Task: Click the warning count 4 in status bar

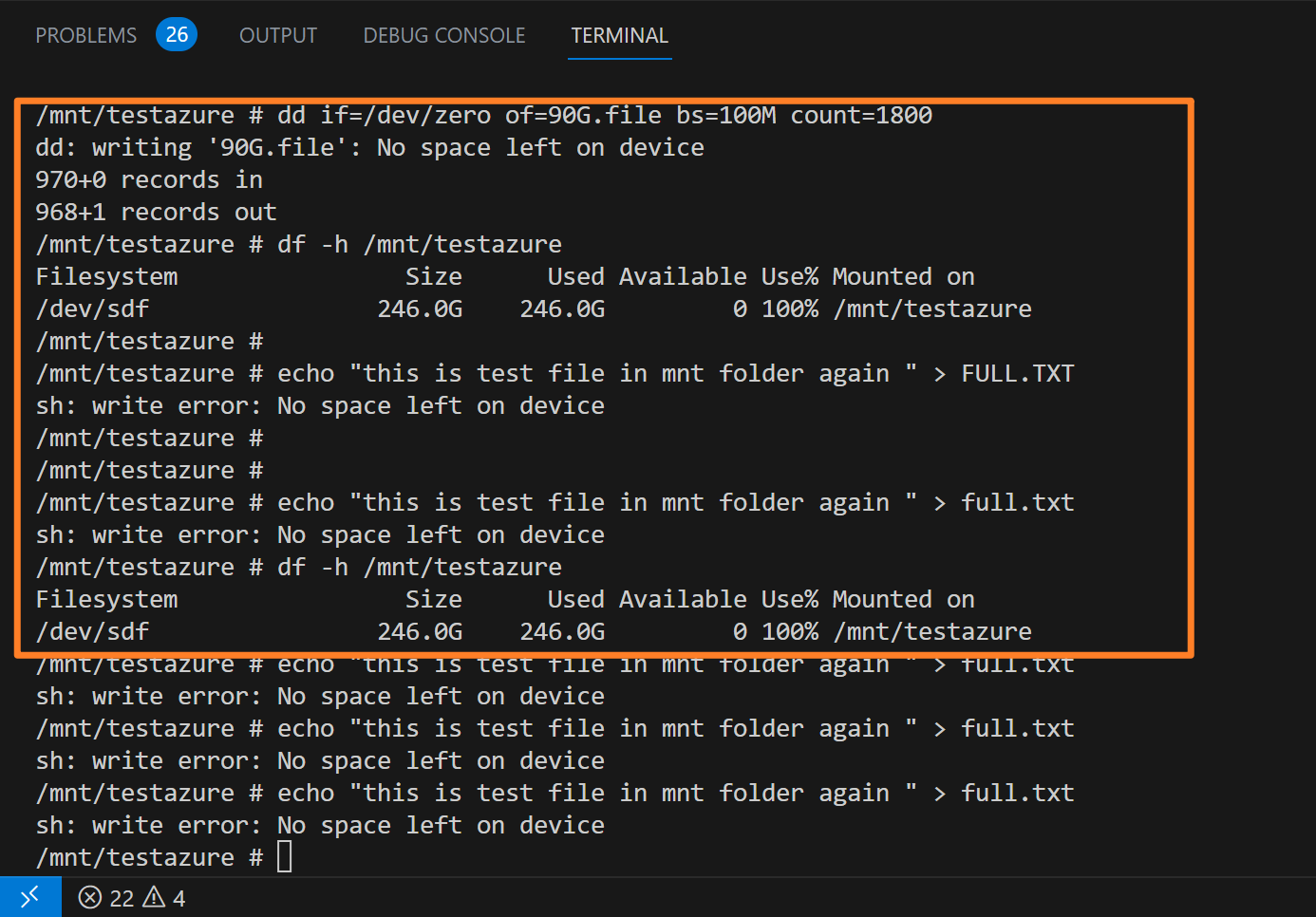Action: pos(179,898)
